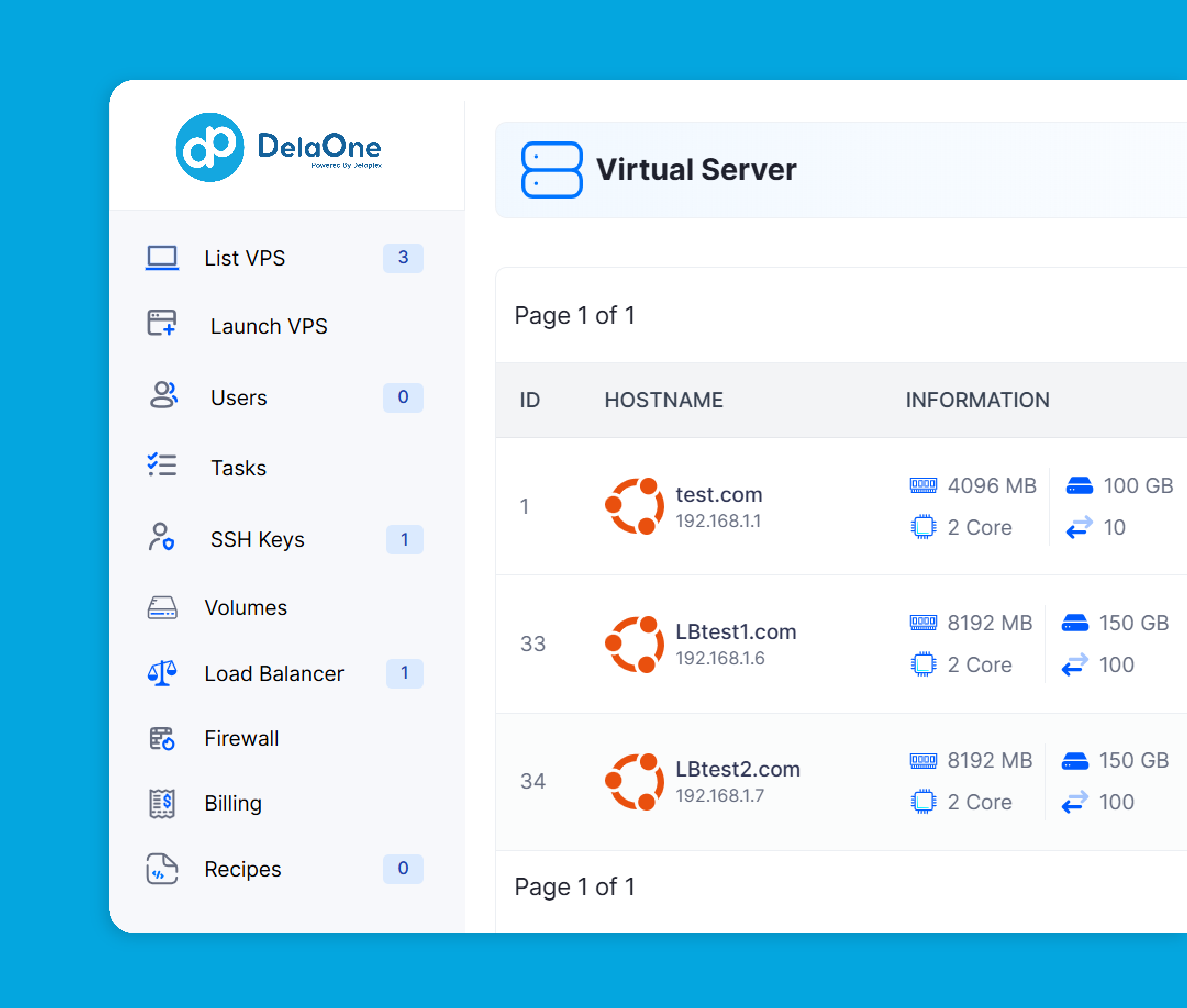Click the SSH Keys count badge
This screenshot has width=1187, height=1008.
405,540
